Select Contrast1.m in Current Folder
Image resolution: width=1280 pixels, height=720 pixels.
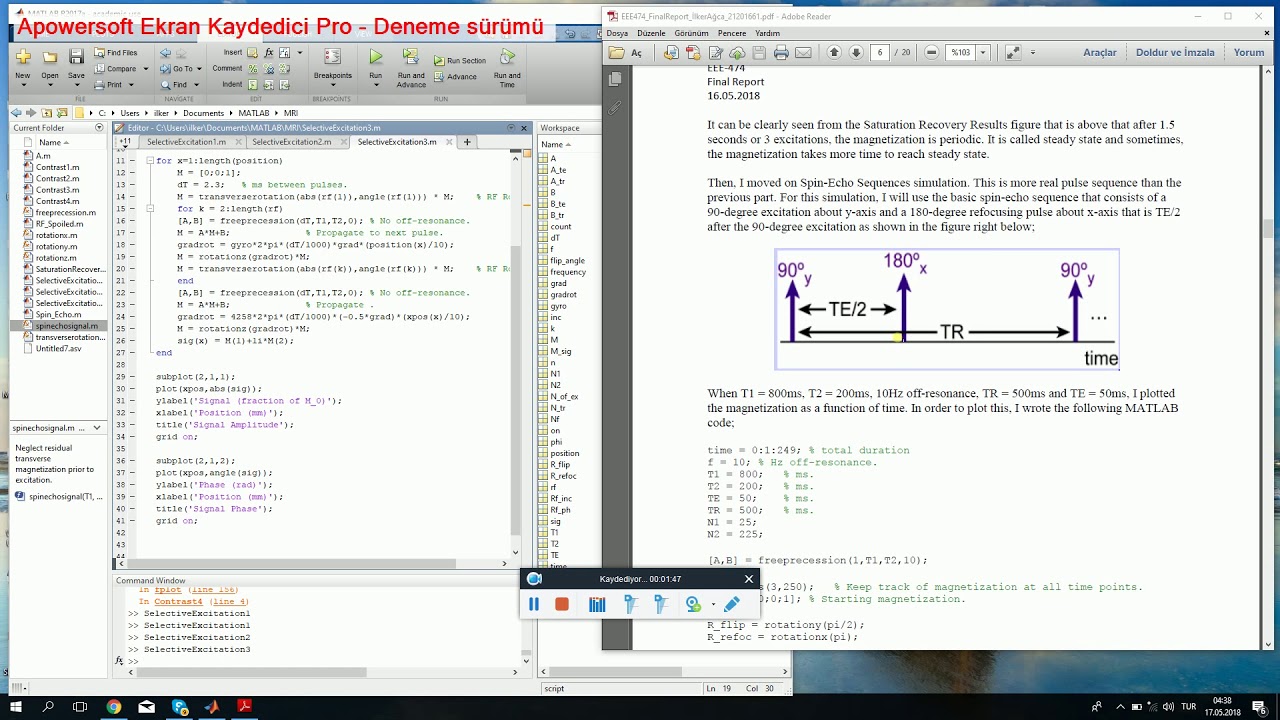pyautogui.click(x=57, y=167)
